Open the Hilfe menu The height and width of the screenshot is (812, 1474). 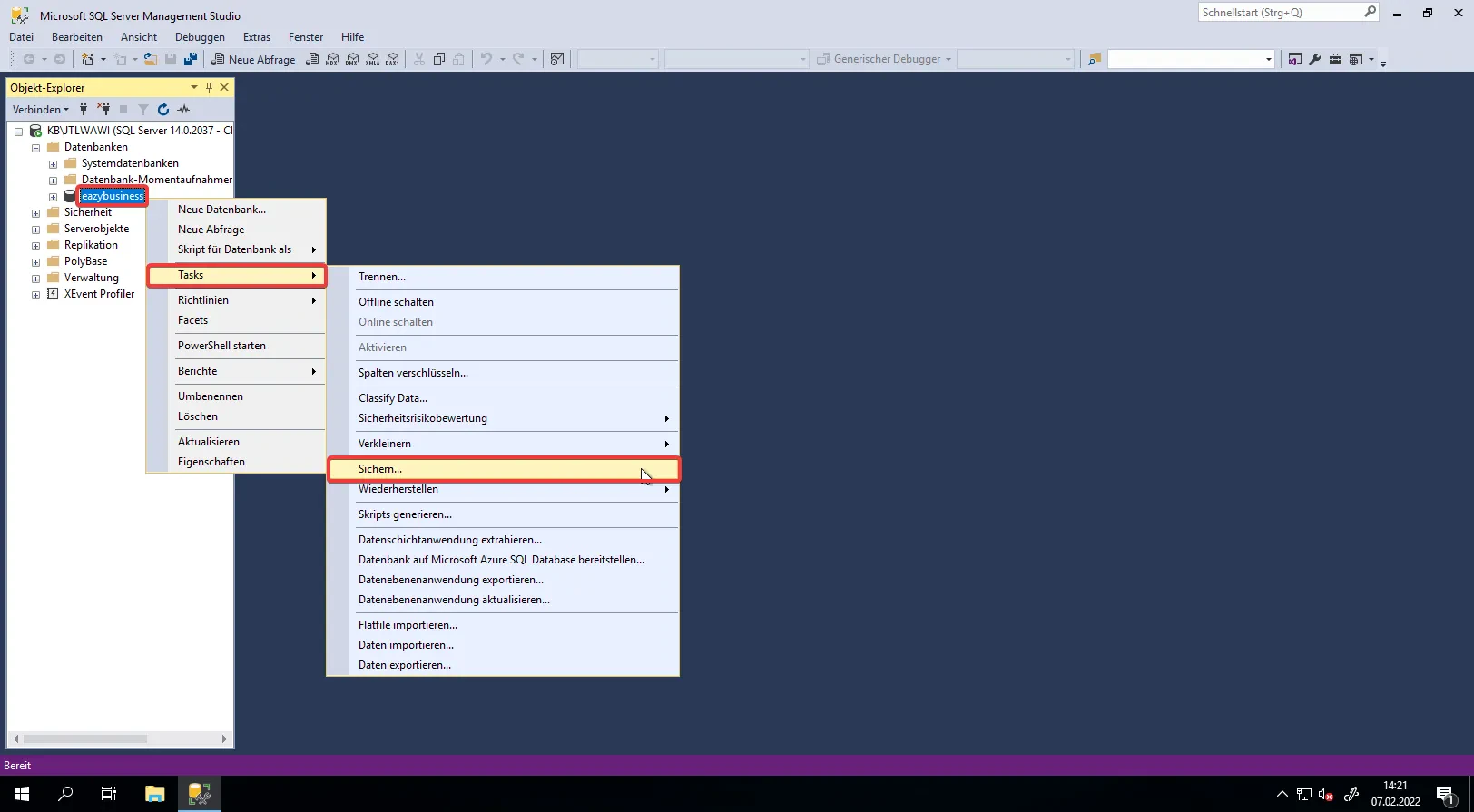click(353, 37)
